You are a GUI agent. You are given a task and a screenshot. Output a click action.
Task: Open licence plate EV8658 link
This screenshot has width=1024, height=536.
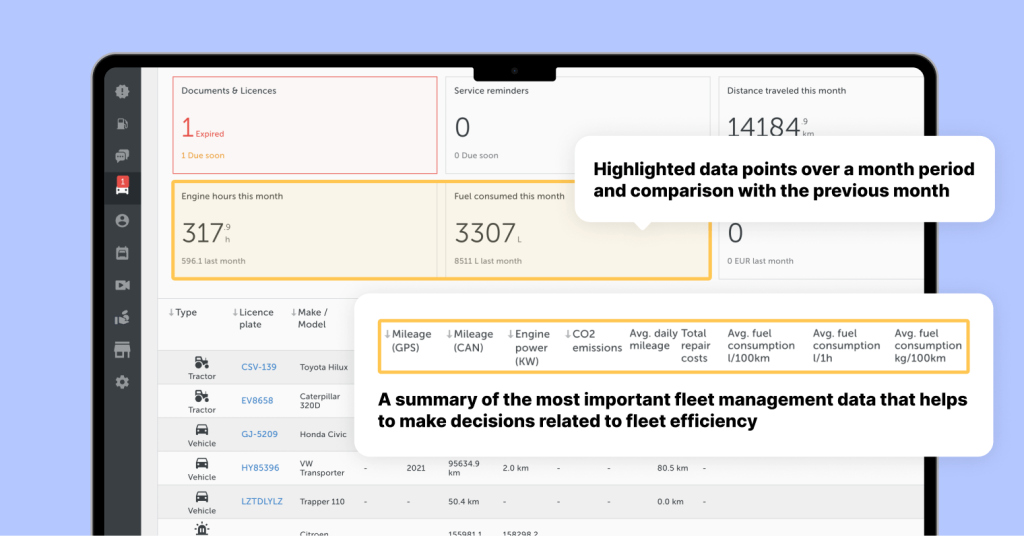257,400
